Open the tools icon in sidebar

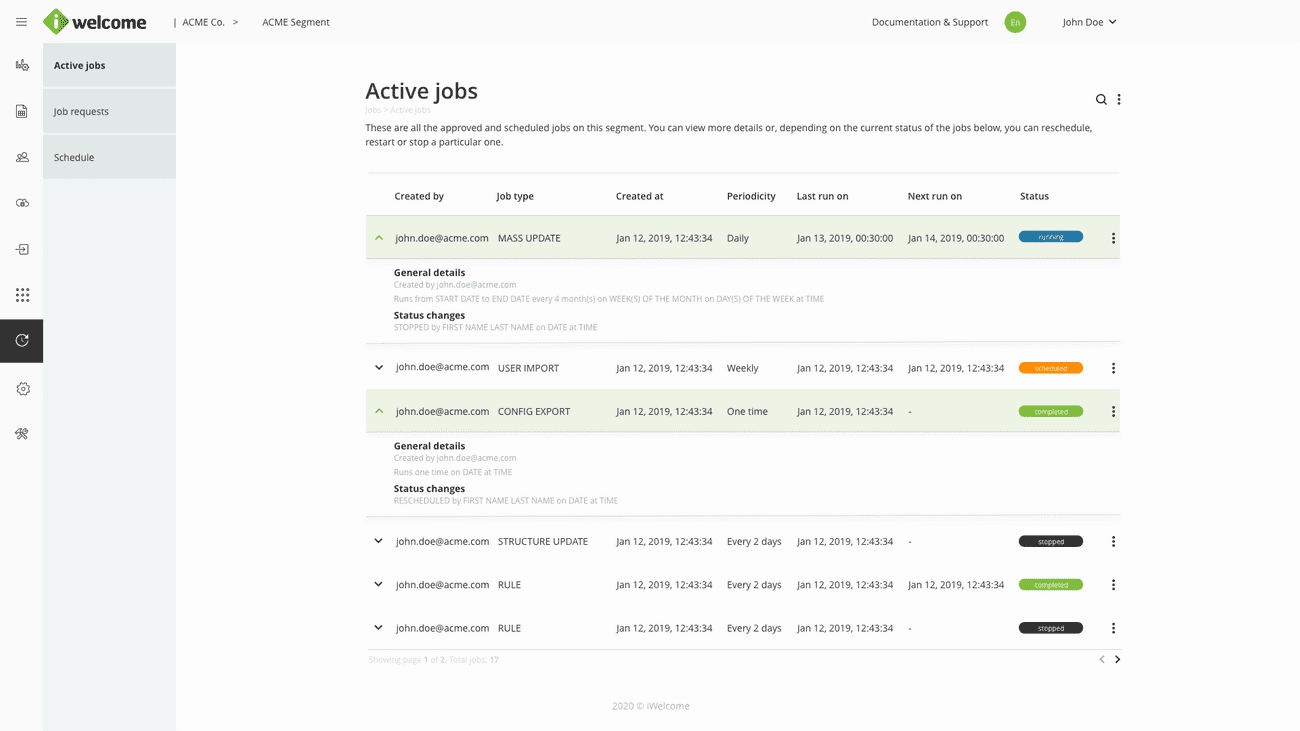pos(22,434)
